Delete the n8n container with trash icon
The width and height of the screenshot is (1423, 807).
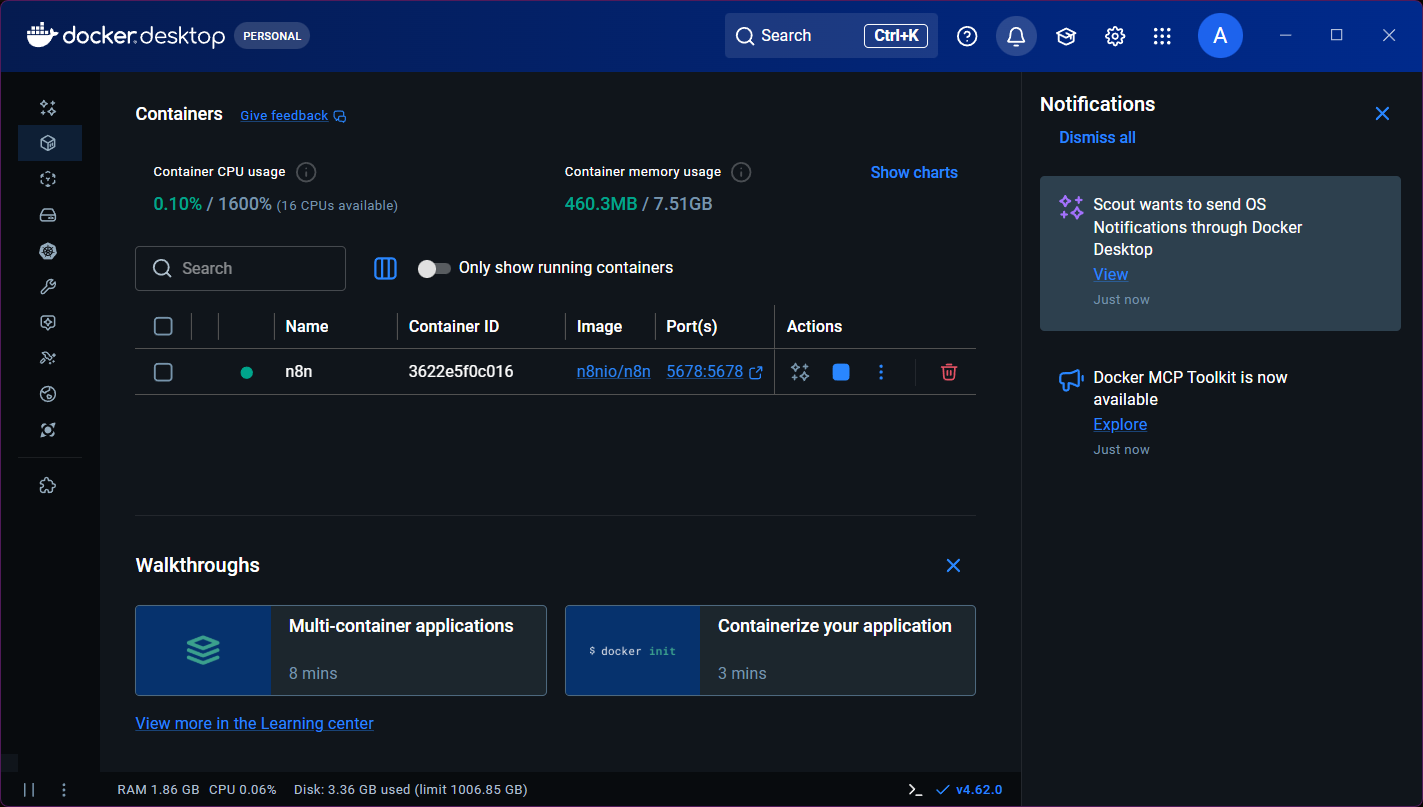click(949, 372)
